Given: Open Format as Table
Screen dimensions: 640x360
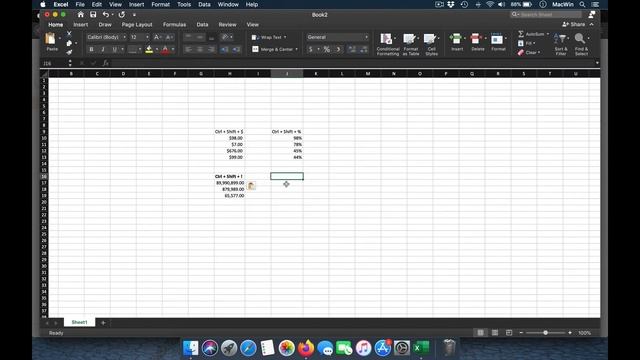Looking at the screenshot, I should 410,44.
